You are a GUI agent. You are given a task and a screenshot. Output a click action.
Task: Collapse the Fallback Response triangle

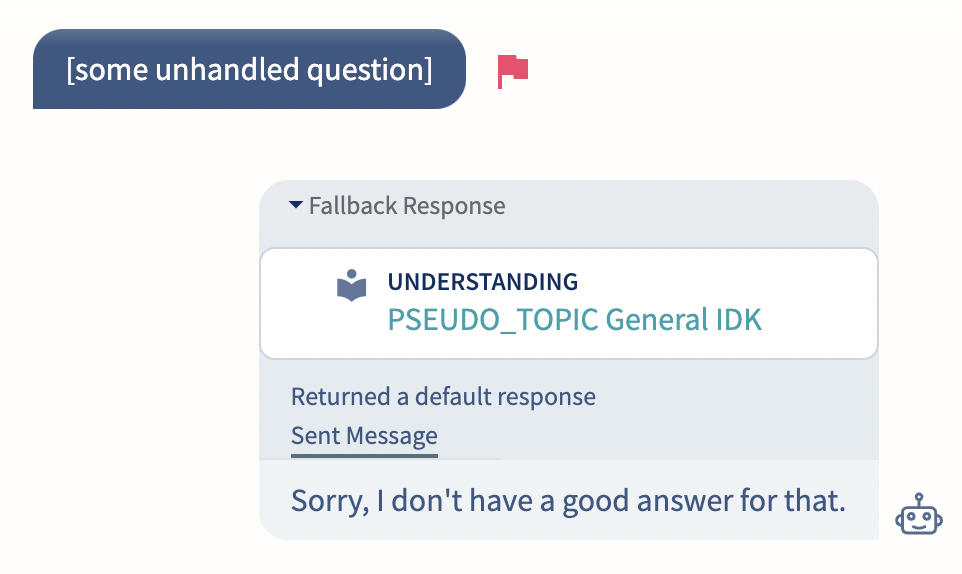(x=296, y=205)
